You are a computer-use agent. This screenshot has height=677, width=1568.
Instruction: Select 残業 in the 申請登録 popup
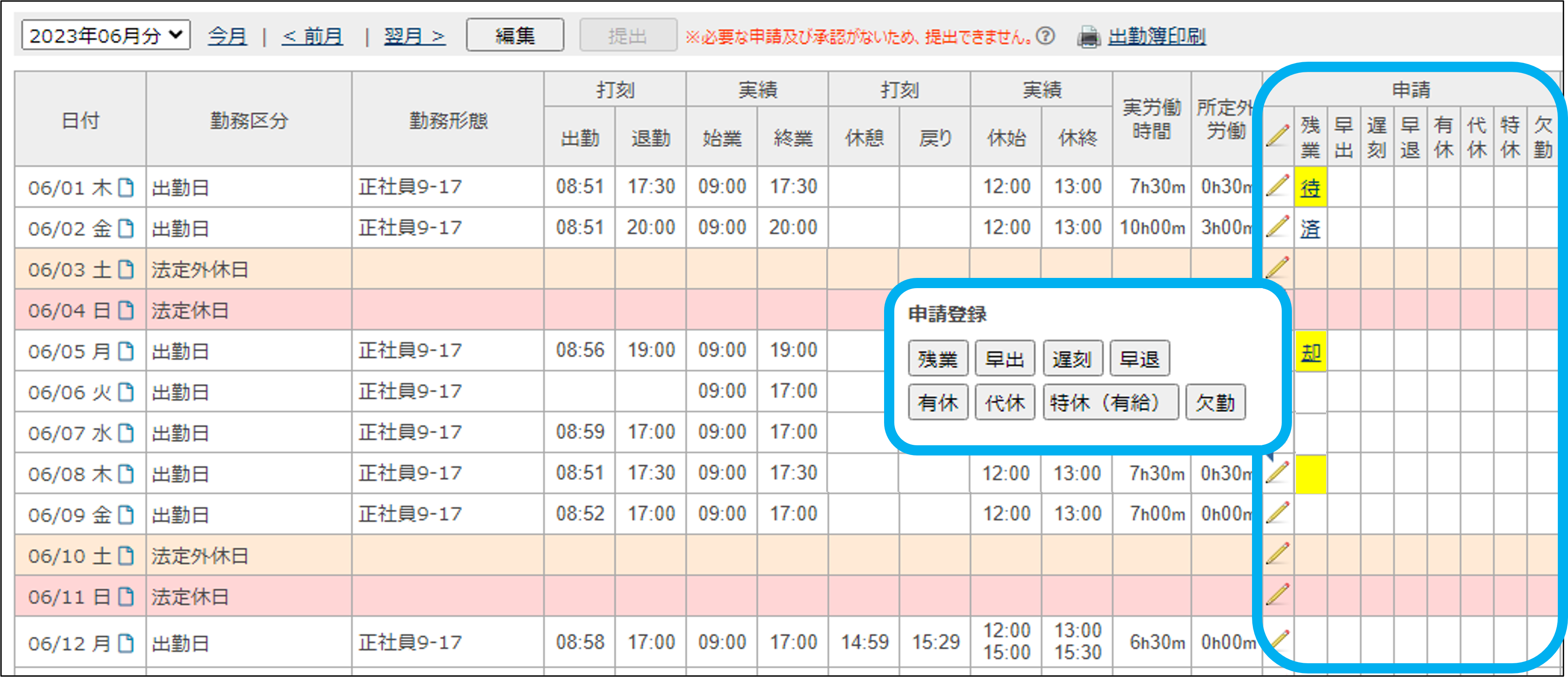point(937,359)
